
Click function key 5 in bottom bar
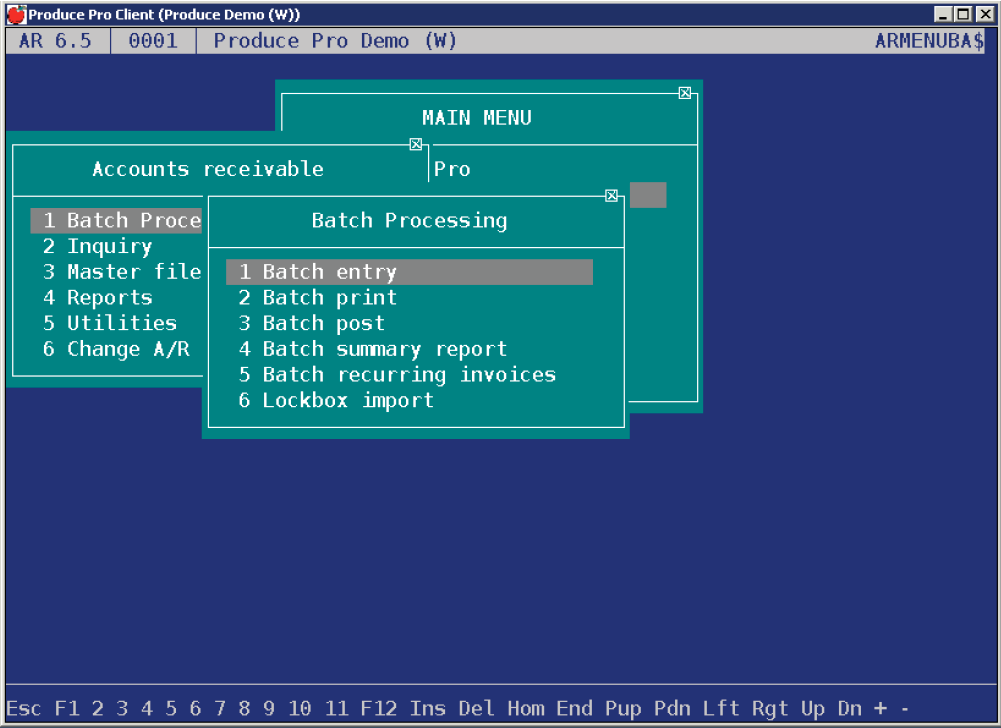tap(171, 708)
